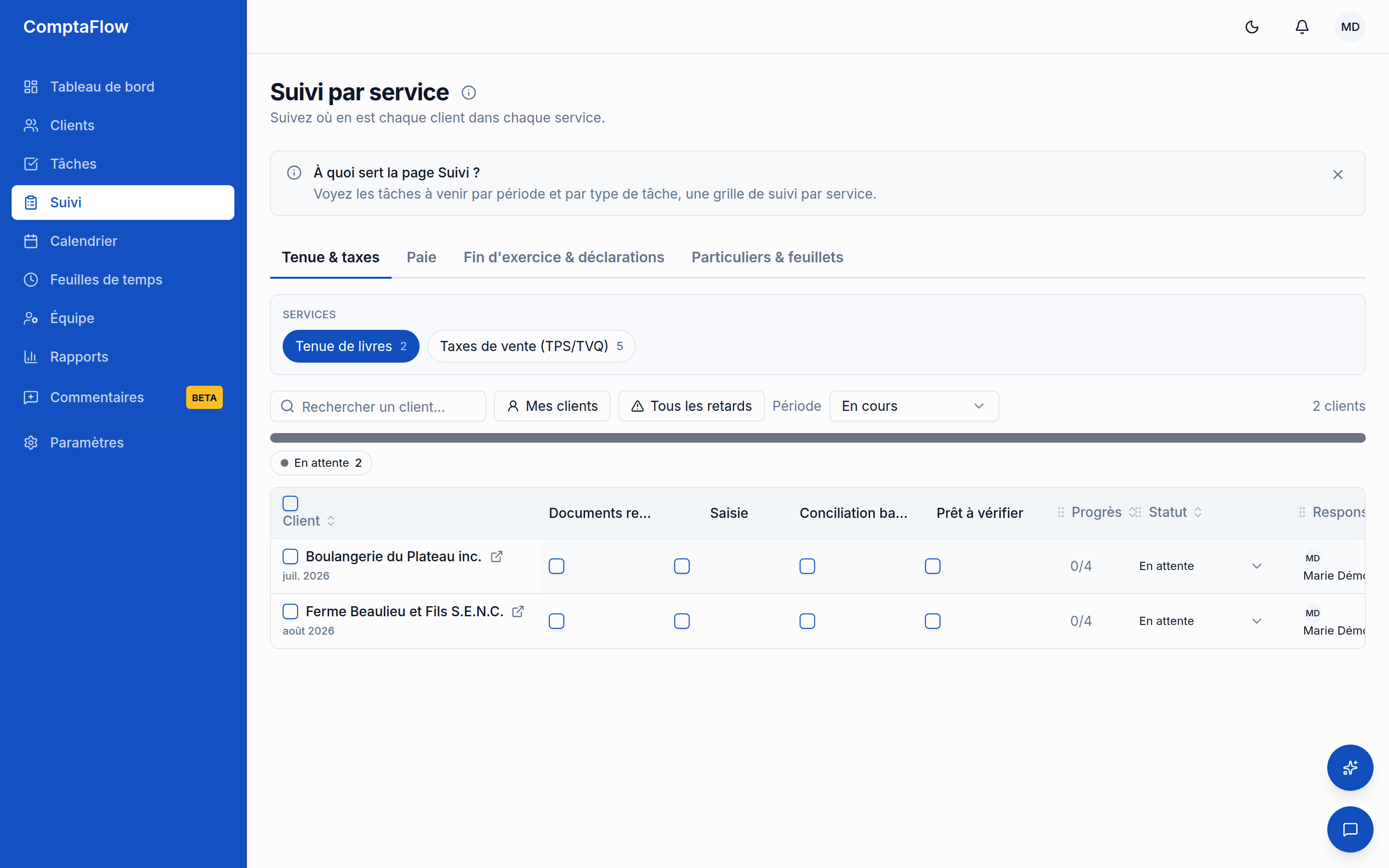Select Ferme Beaulieu row checkbox
Viewport: 1389px width, 868px height.
pos(290,611)
